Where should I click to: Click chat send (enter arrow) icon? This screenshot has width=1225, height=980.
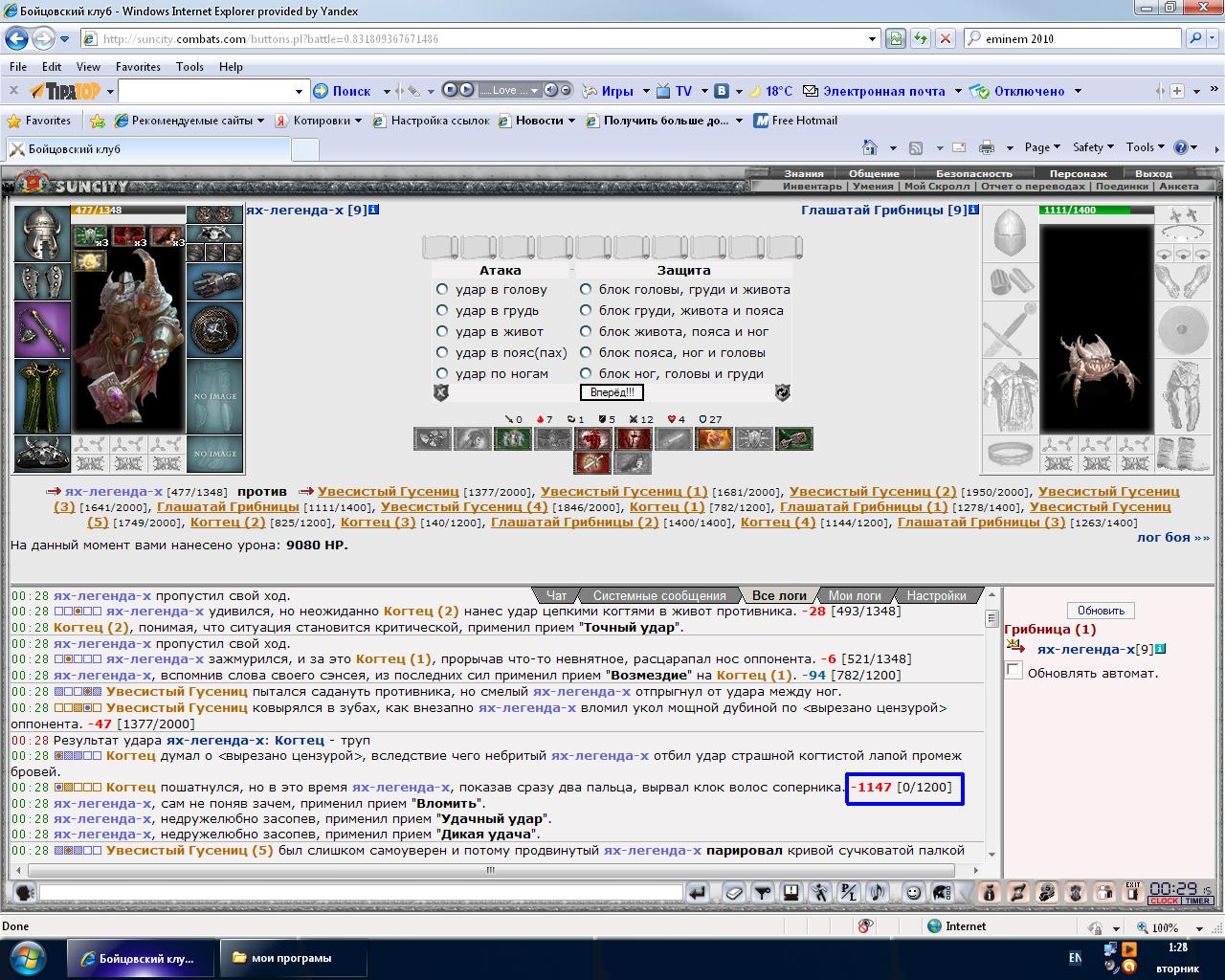(698, 893)
